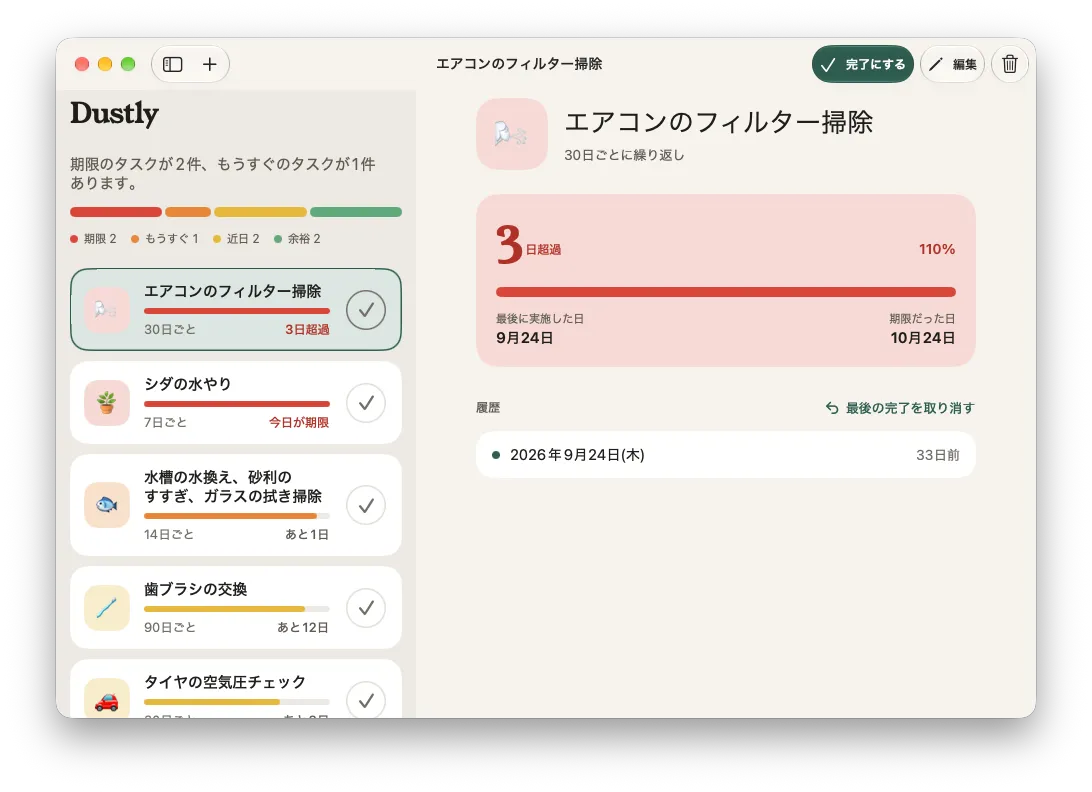Click 30日ごと interval in selected card
The width and height of the screenshot is (1092, 792).
(x=170, y=329)
